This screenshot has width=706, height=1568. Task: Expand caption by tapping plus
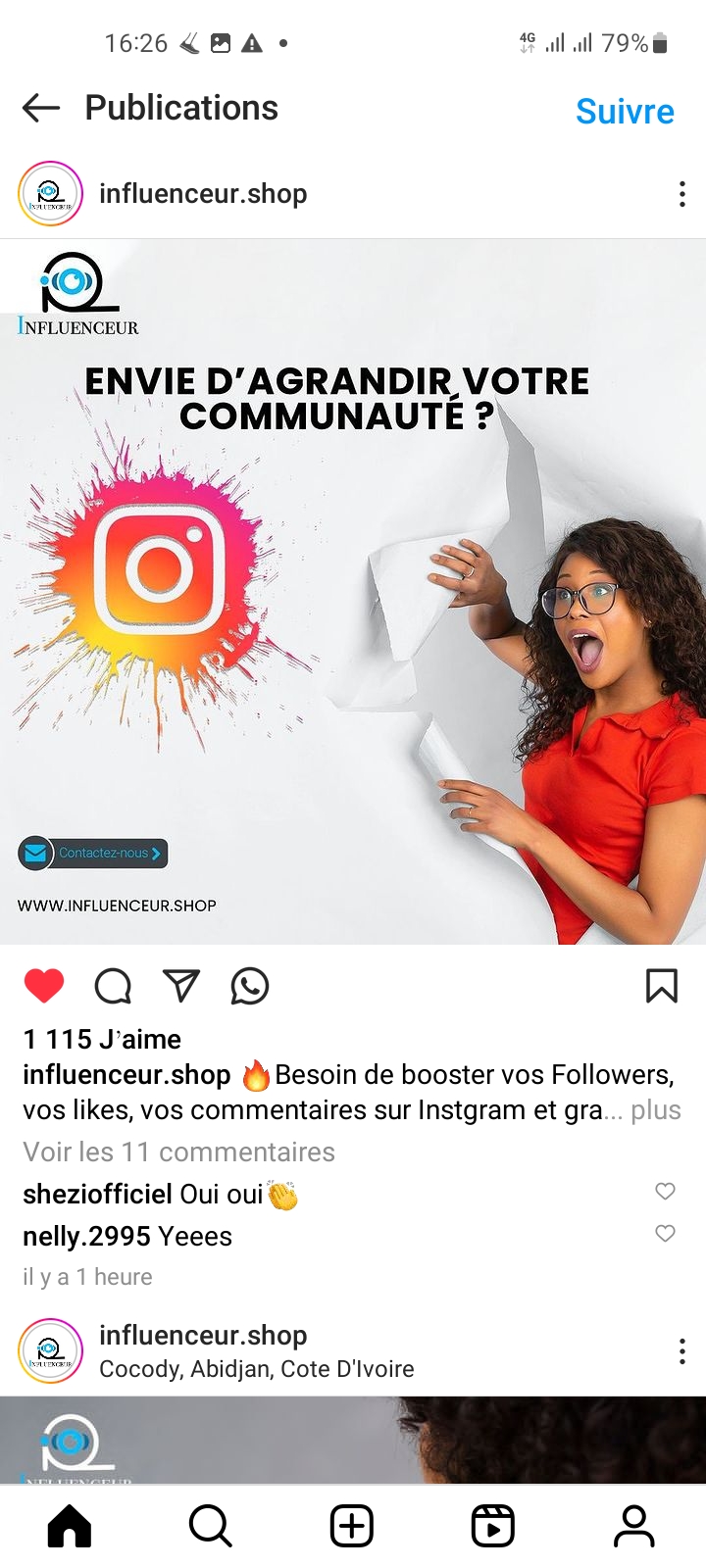pos(655,1110)
